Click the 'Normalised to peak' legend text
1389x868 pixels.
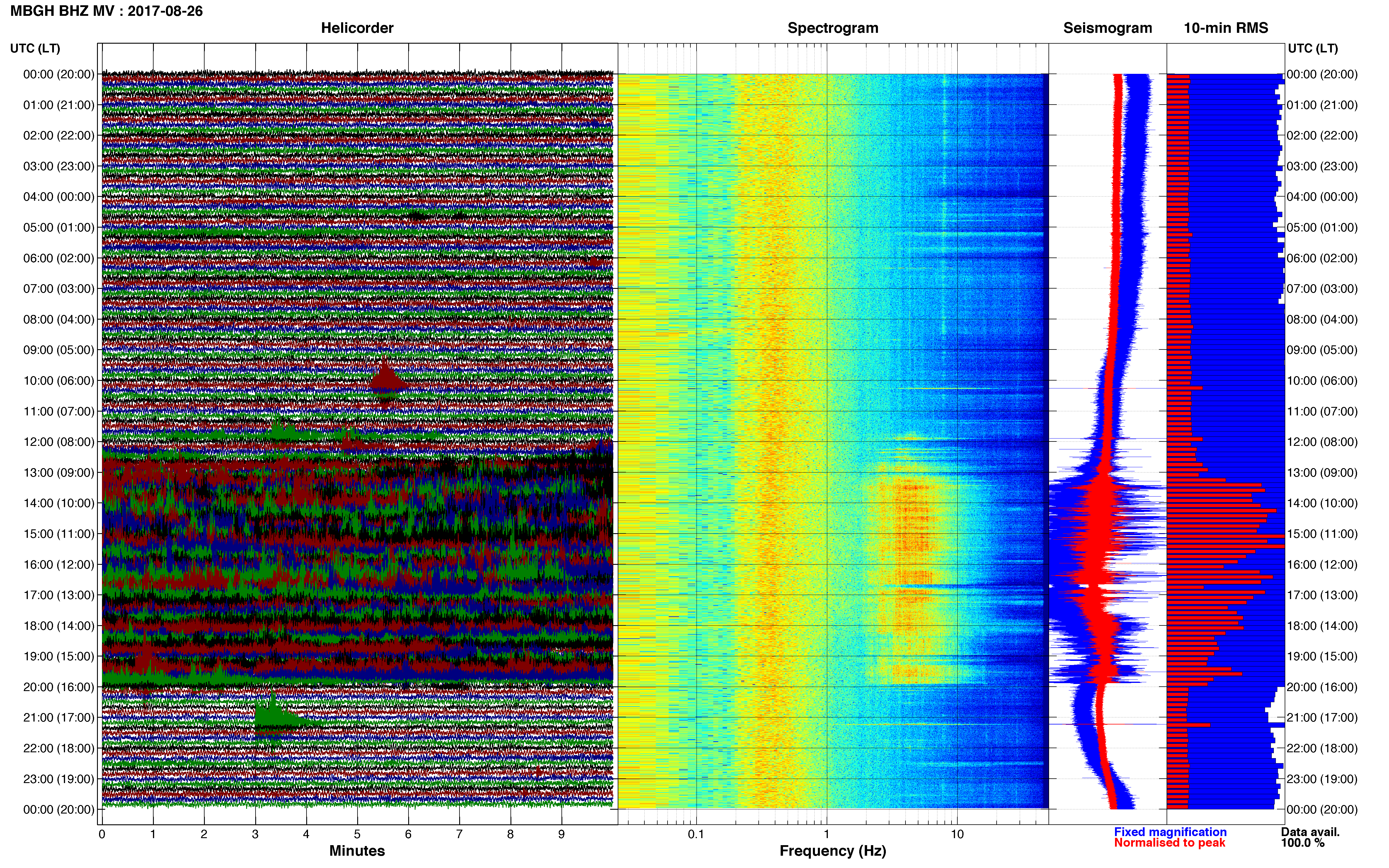coord(1170,843)
